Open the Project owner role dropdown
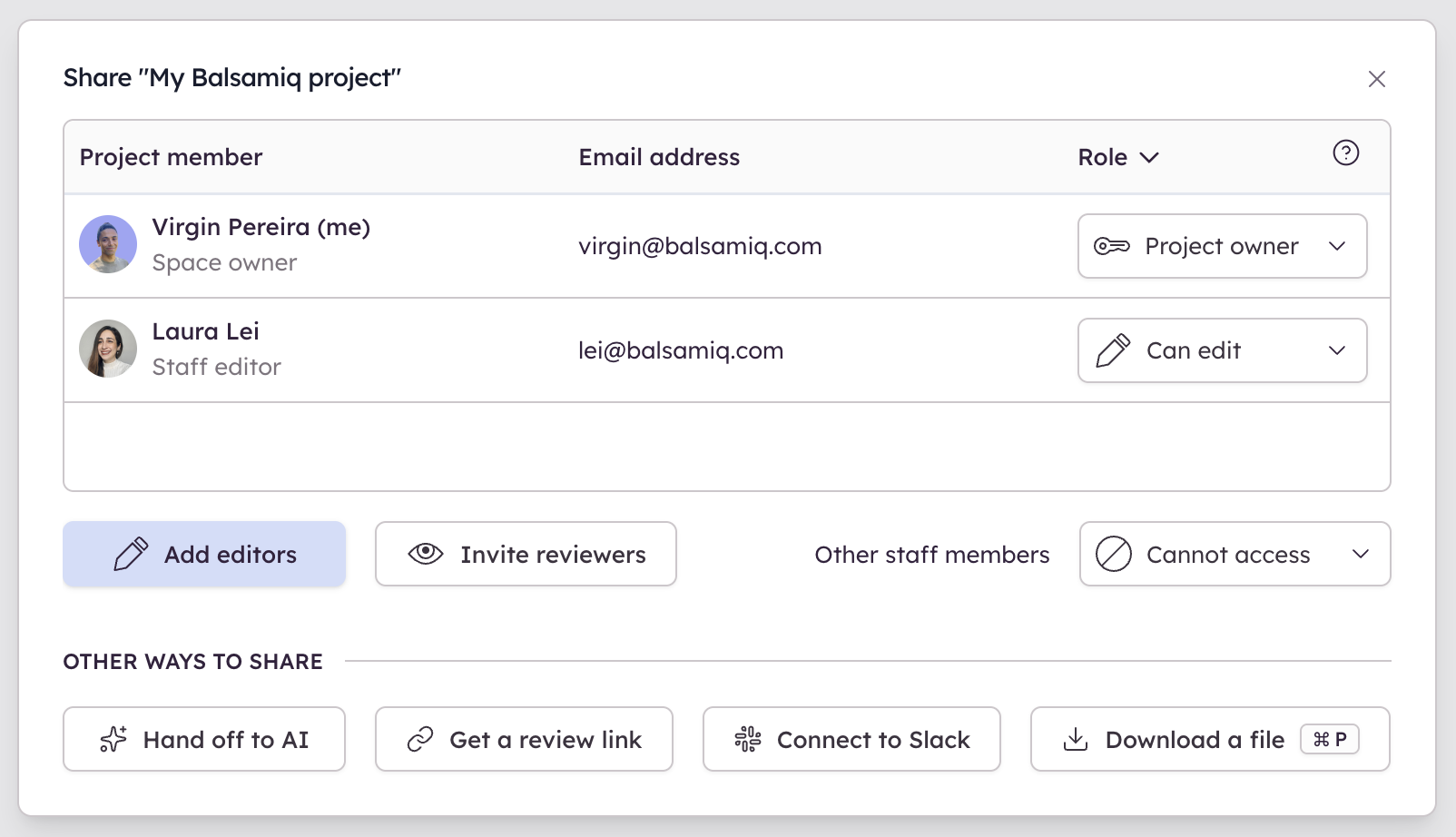The height and width of the screenshot is (837, 1456). pos(1222,246)
